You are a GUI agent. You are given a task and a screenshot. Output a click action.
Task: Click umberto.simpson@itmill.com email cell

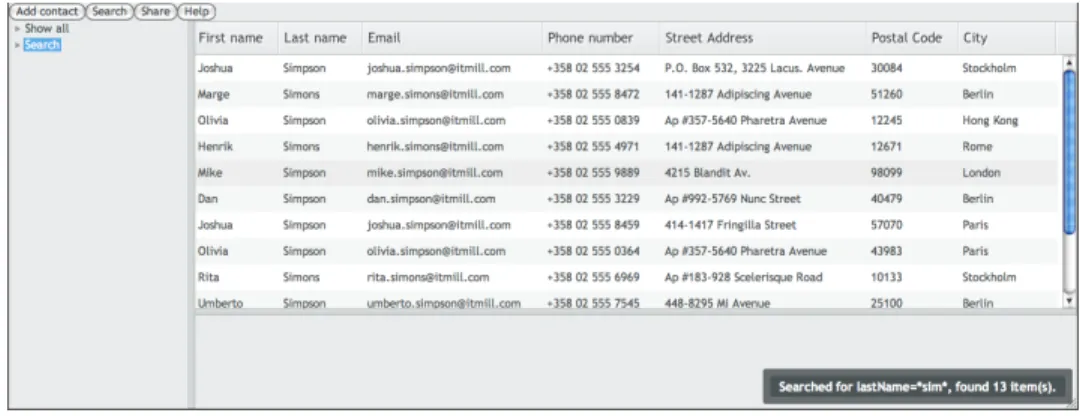click(x=444, y=303)
